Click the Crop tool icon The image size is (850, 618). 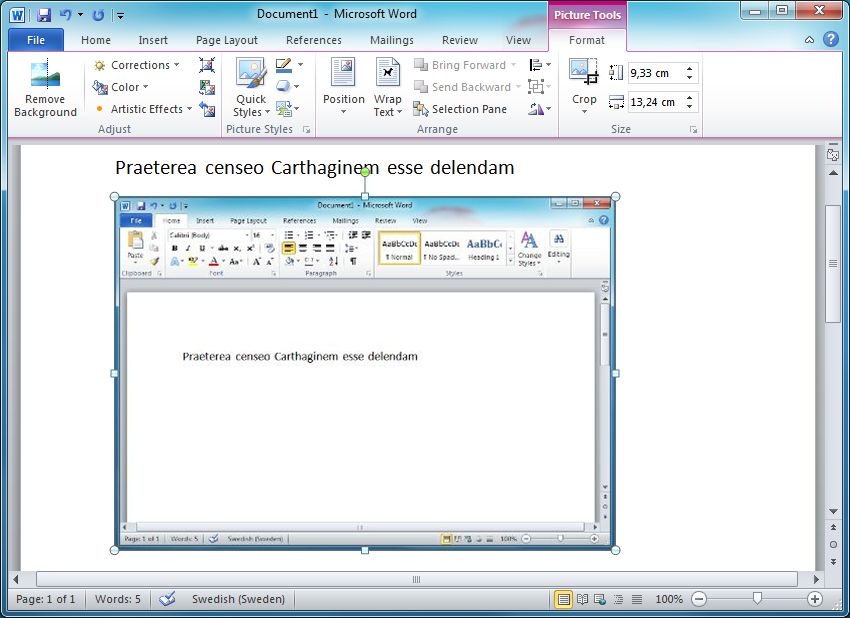[x=583, y=72]
